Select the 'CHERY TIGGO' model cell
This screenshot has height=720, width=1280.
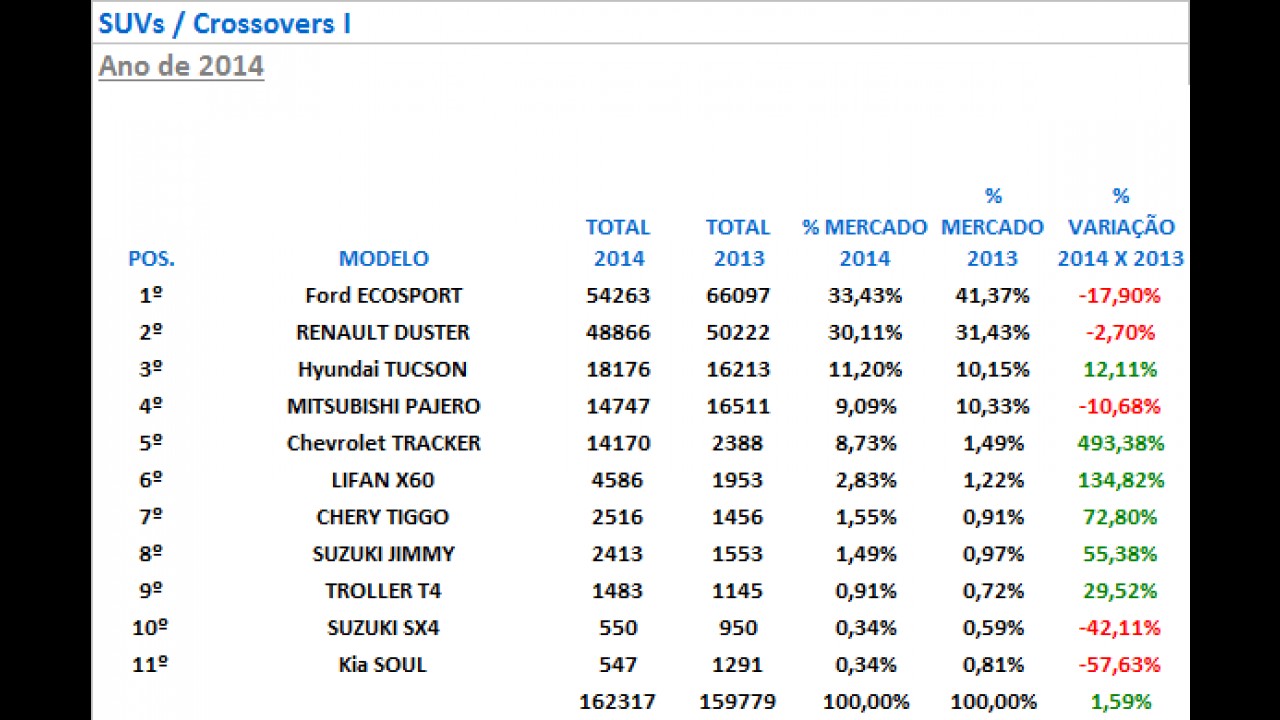pos(383,517)
